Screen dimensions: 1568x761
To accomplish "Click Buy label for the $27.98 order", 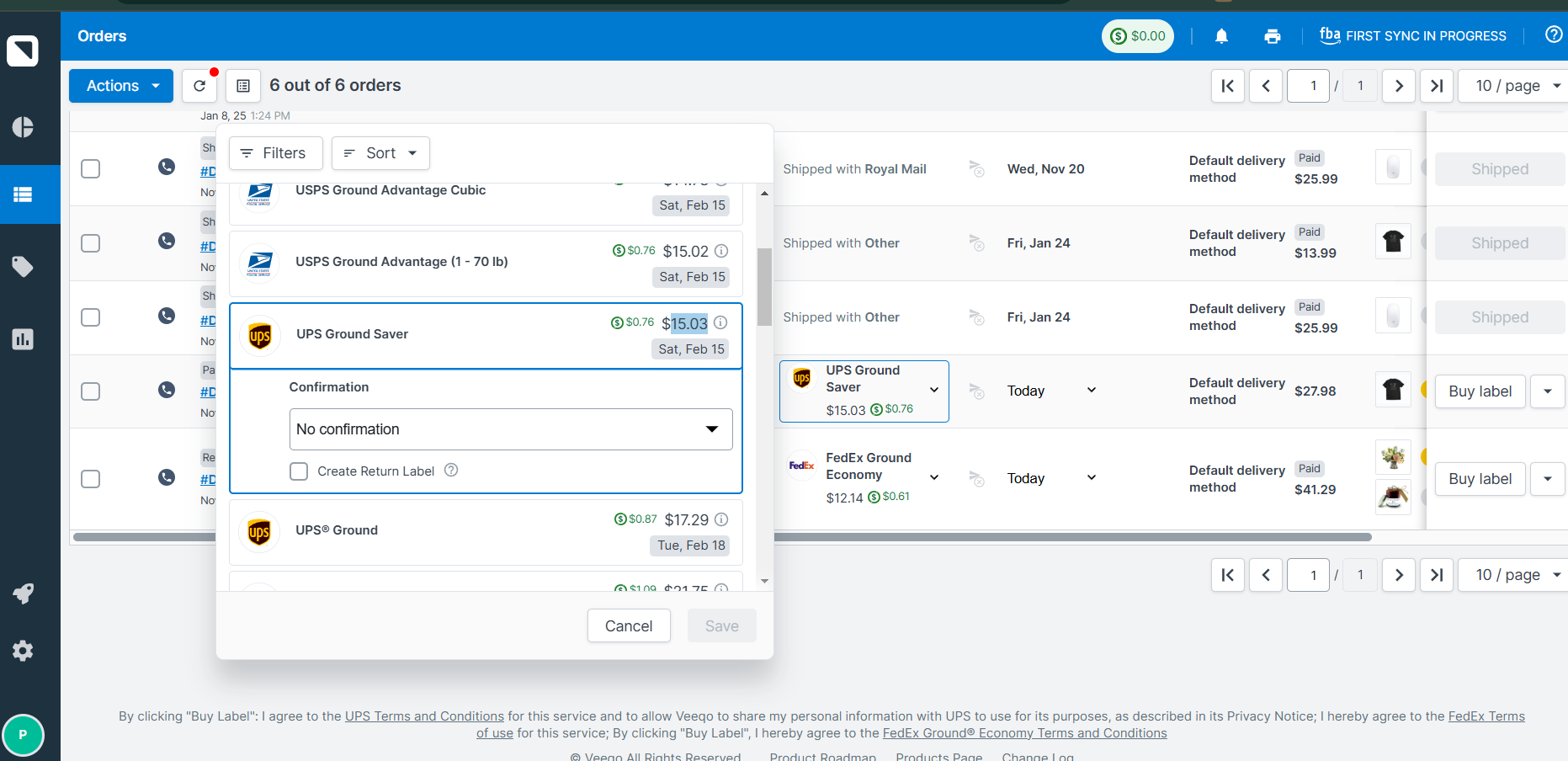I will [1480, 391].
